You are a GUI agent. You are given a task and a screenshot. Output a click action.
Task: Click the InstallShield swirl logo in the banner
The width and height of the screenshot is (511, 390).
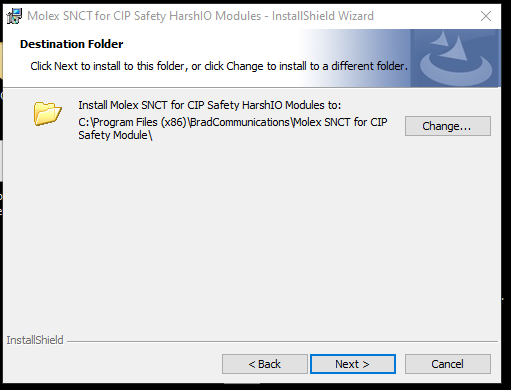click(x=456, y=58)
